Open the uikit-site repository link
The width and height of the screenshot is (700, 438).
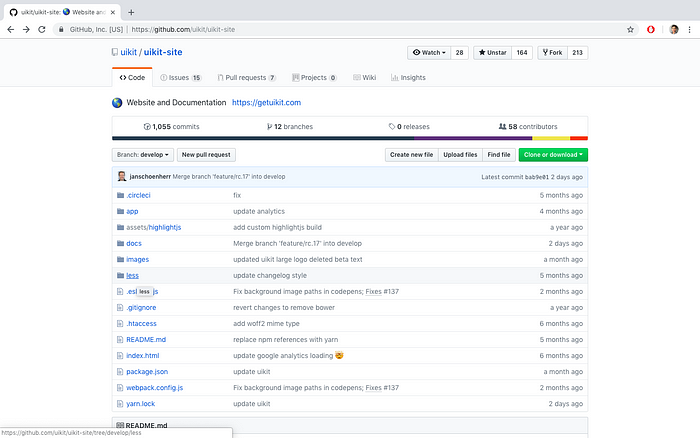coord(163,52)
